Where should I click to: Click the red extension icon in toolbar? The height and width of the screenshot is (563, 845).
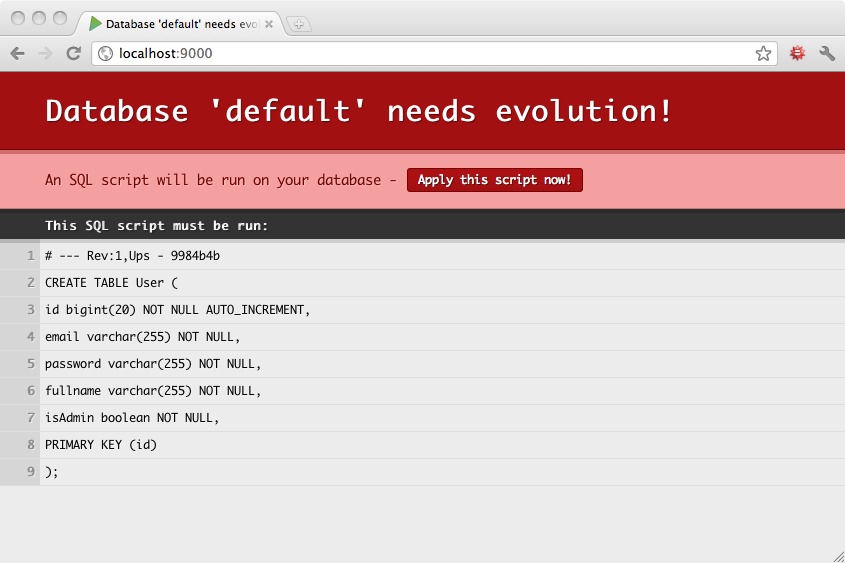coord(797,54)
